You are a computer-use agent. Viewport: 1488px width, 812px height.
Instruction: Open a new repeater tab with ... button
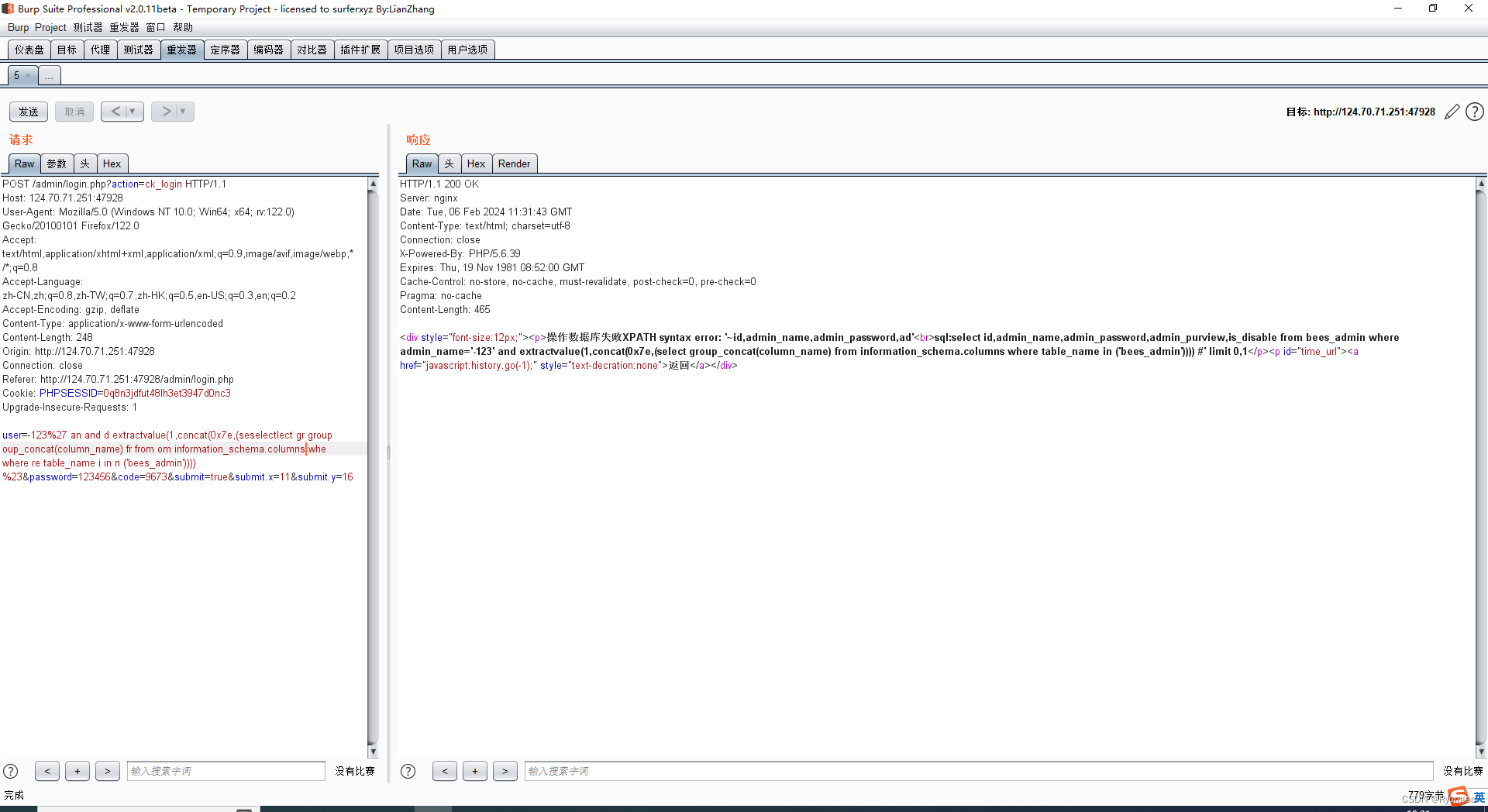(x=49, y=76)
